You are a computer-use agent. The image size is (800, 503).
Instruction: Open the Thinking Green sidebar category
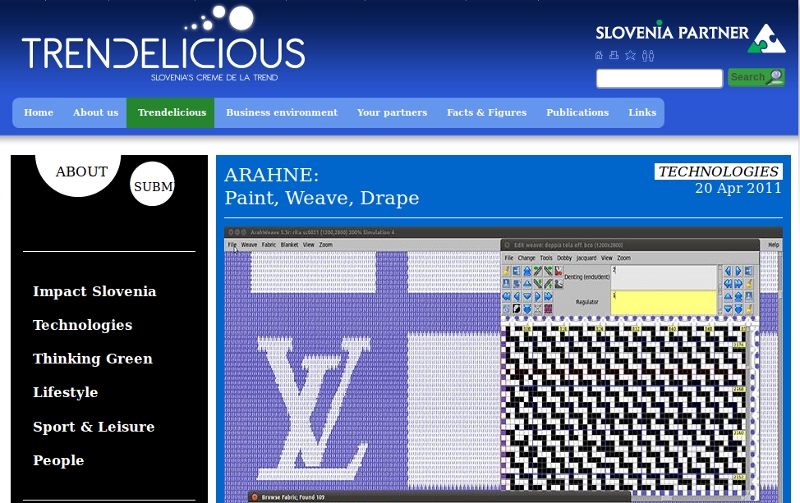(x=93, y=359)
